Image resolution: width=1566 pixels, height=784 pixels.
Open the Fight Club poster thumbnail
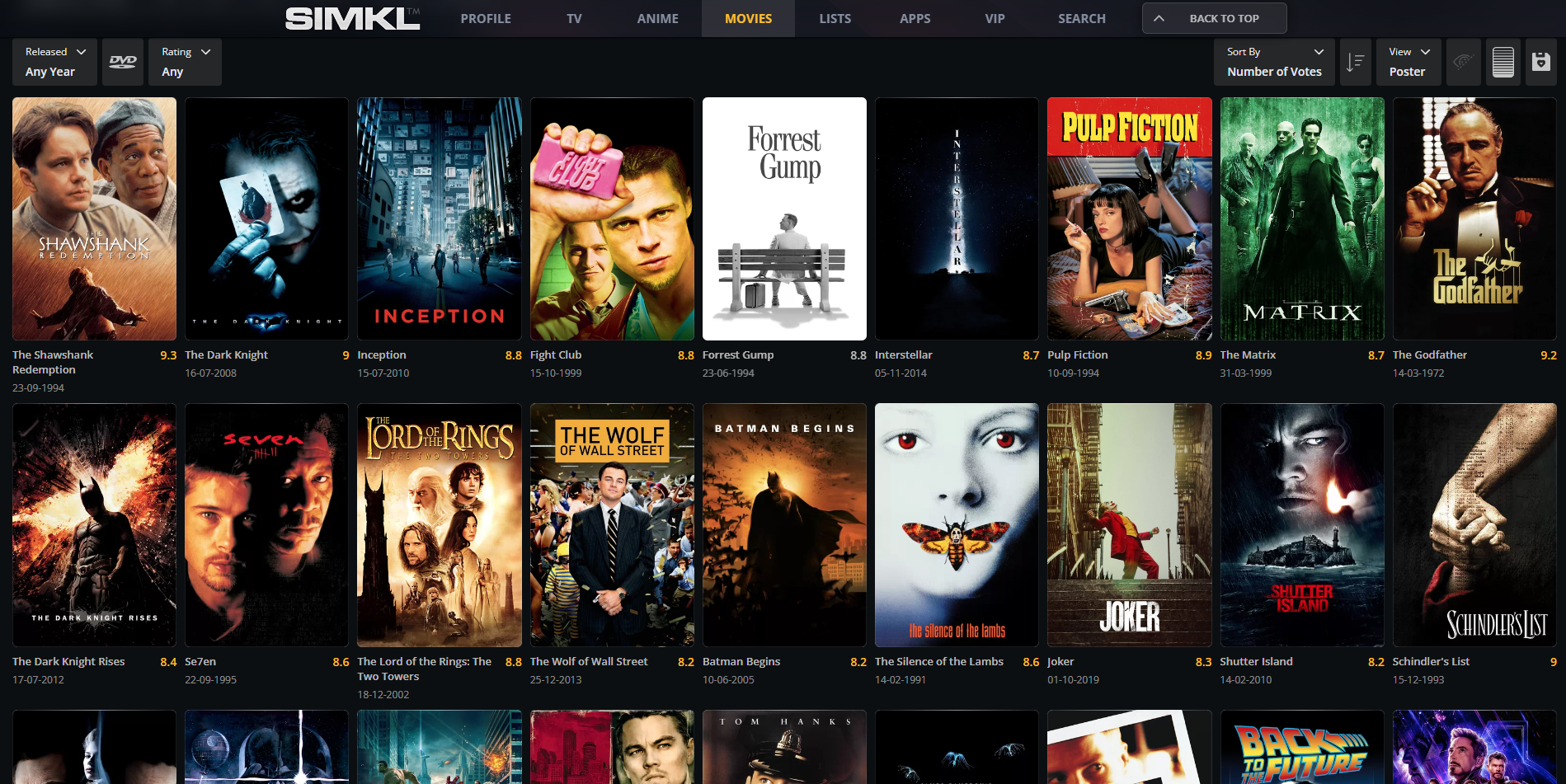(611, 218)
